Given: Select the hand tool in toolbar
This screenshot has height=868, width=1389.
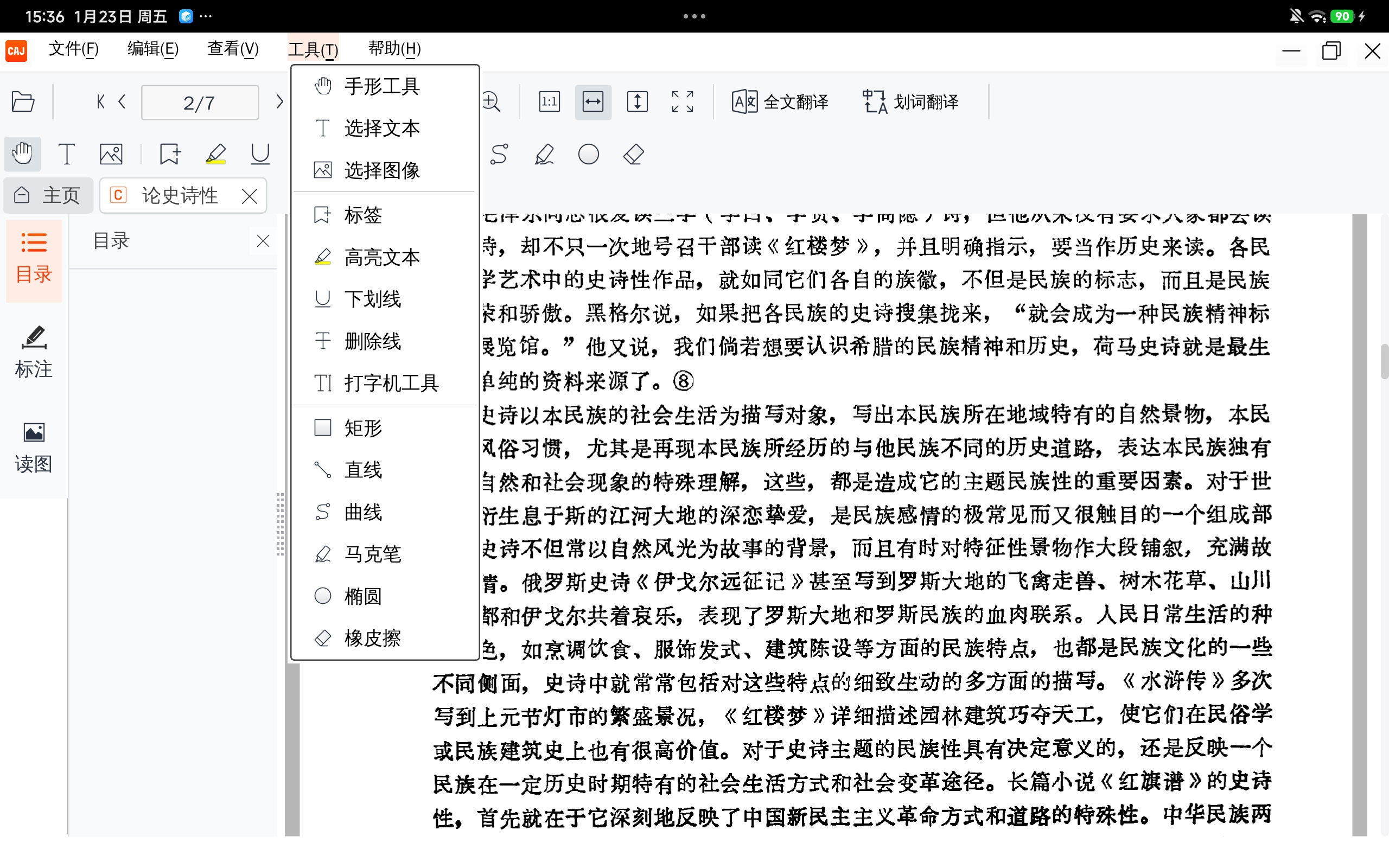Looking at the screenshot, I should tap(22, 154).
